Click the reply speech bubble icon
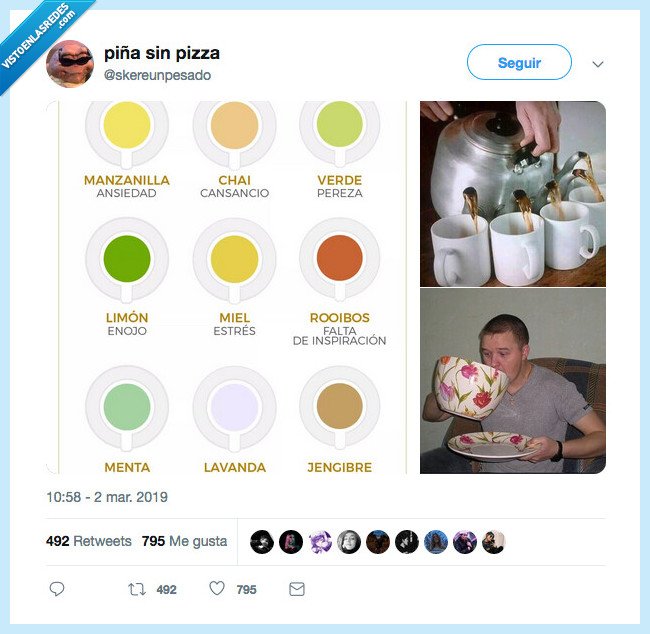The width and height of the screenshot is (650, 634). coord(57,589)
